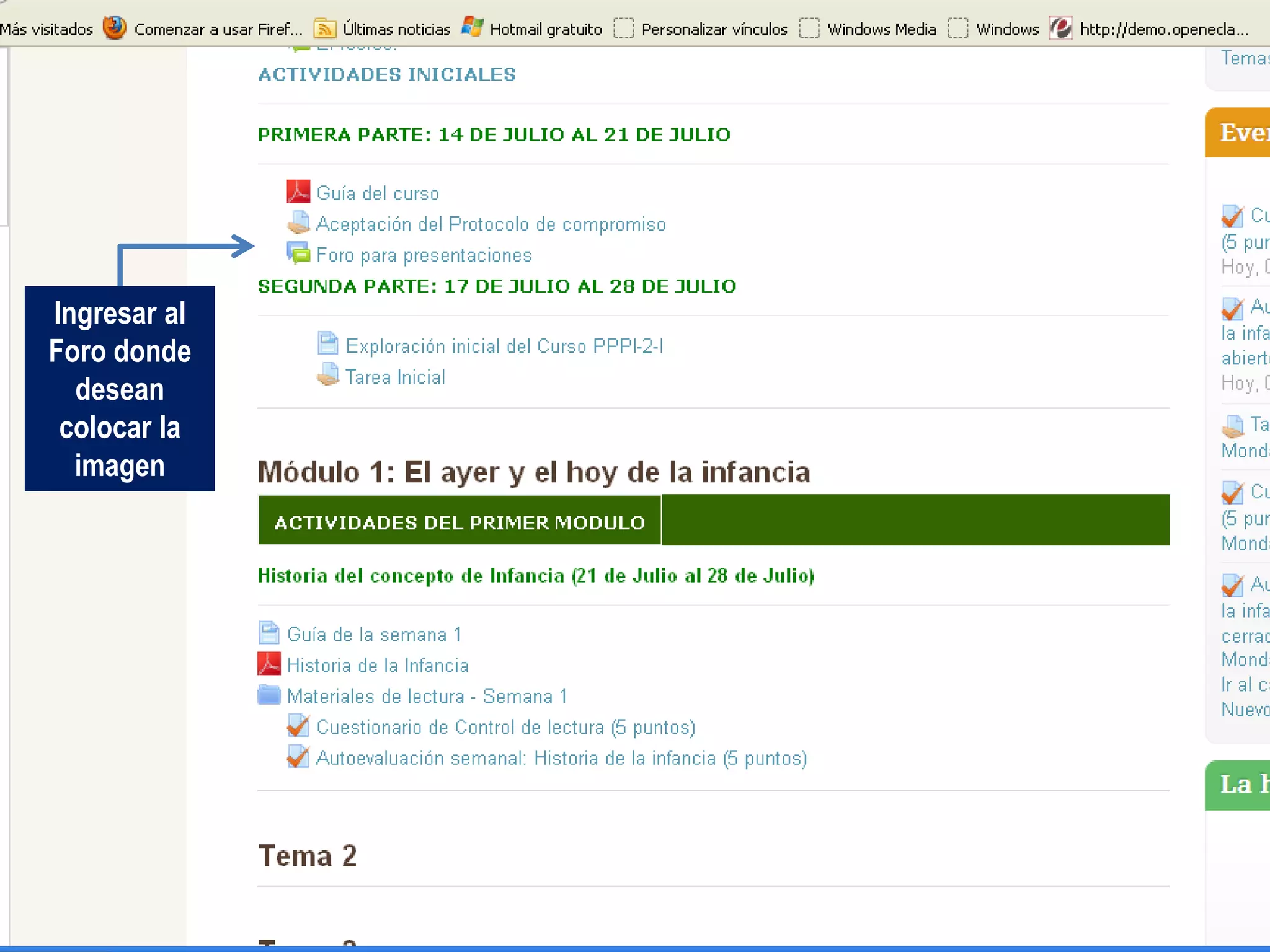
Task: Click the PDF icon beside Historia de la Infancia
Action: (x=269, y=664)
